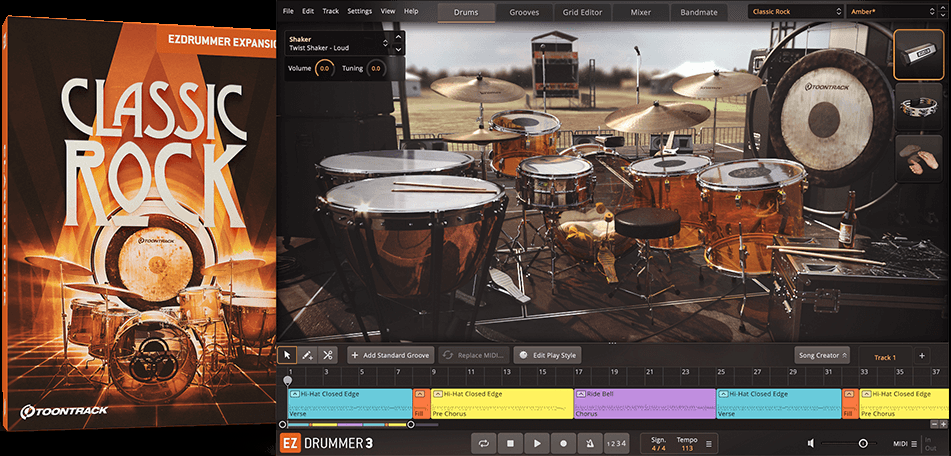951x456 pixels.
Task: Toggle the 1234 count-in
Action: pos(616,444)
